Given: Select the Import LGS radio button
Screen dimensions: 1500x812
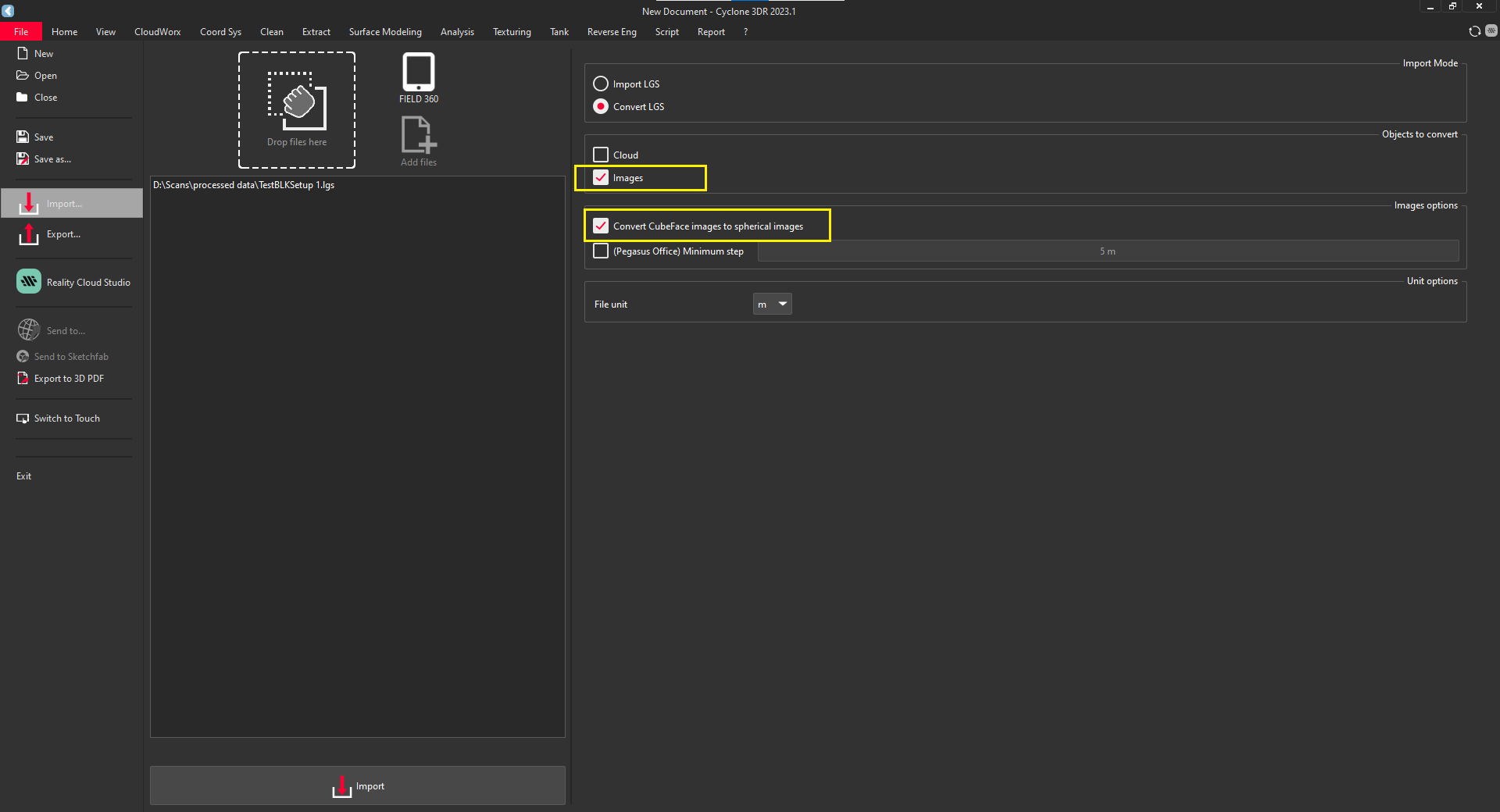Looking at the screenshot, I should (x=601, y=84).
